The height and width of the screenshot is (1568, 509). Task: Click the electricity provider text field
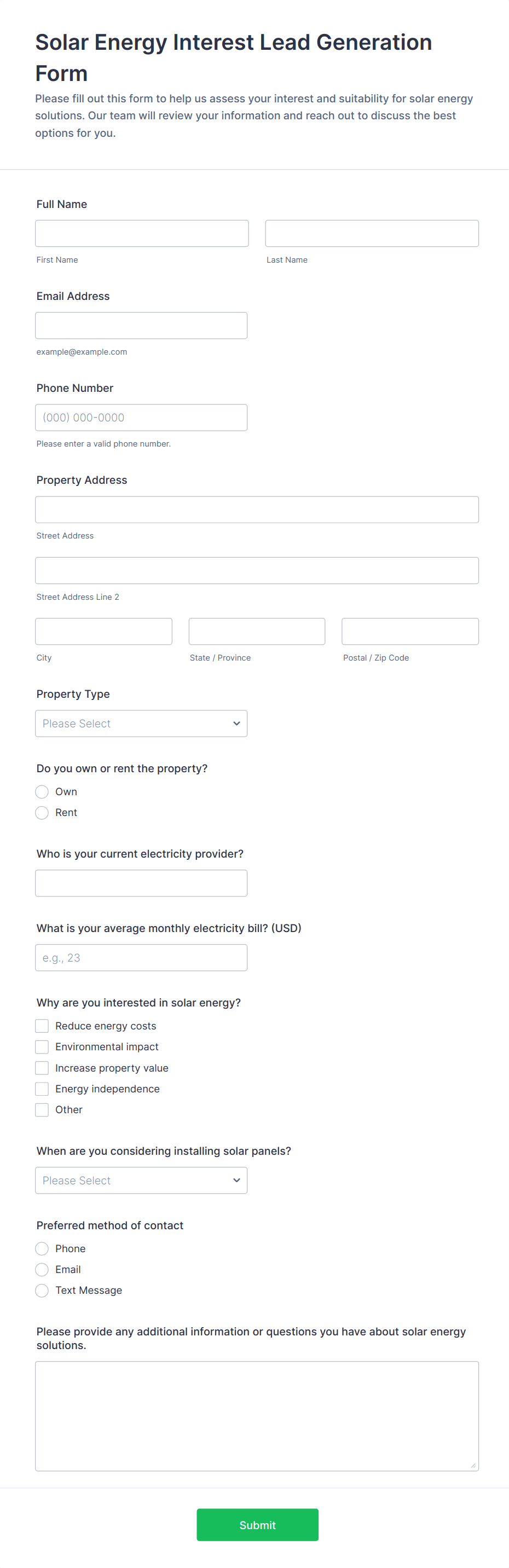point(141,883)
